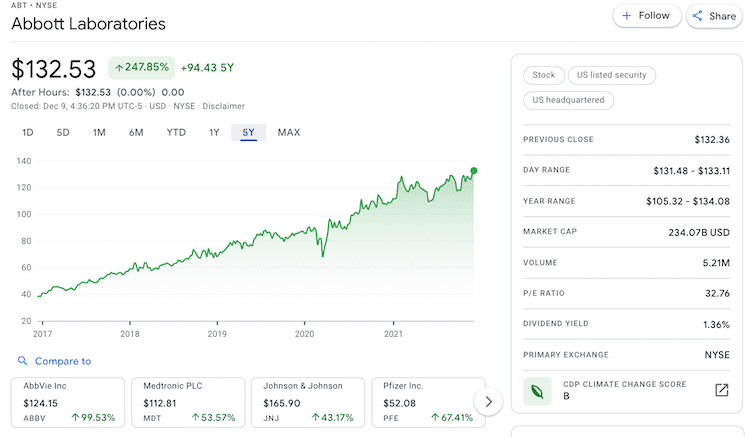Click the US listed security chip
750x437 pixels.
tap(611, 75)
